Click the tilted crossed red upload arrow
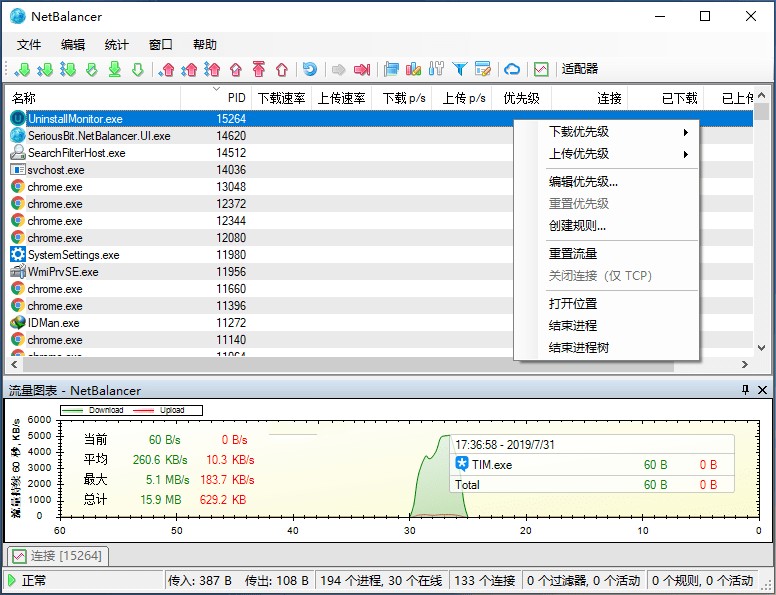The image size is (776, 595). (x=236, y=69)
